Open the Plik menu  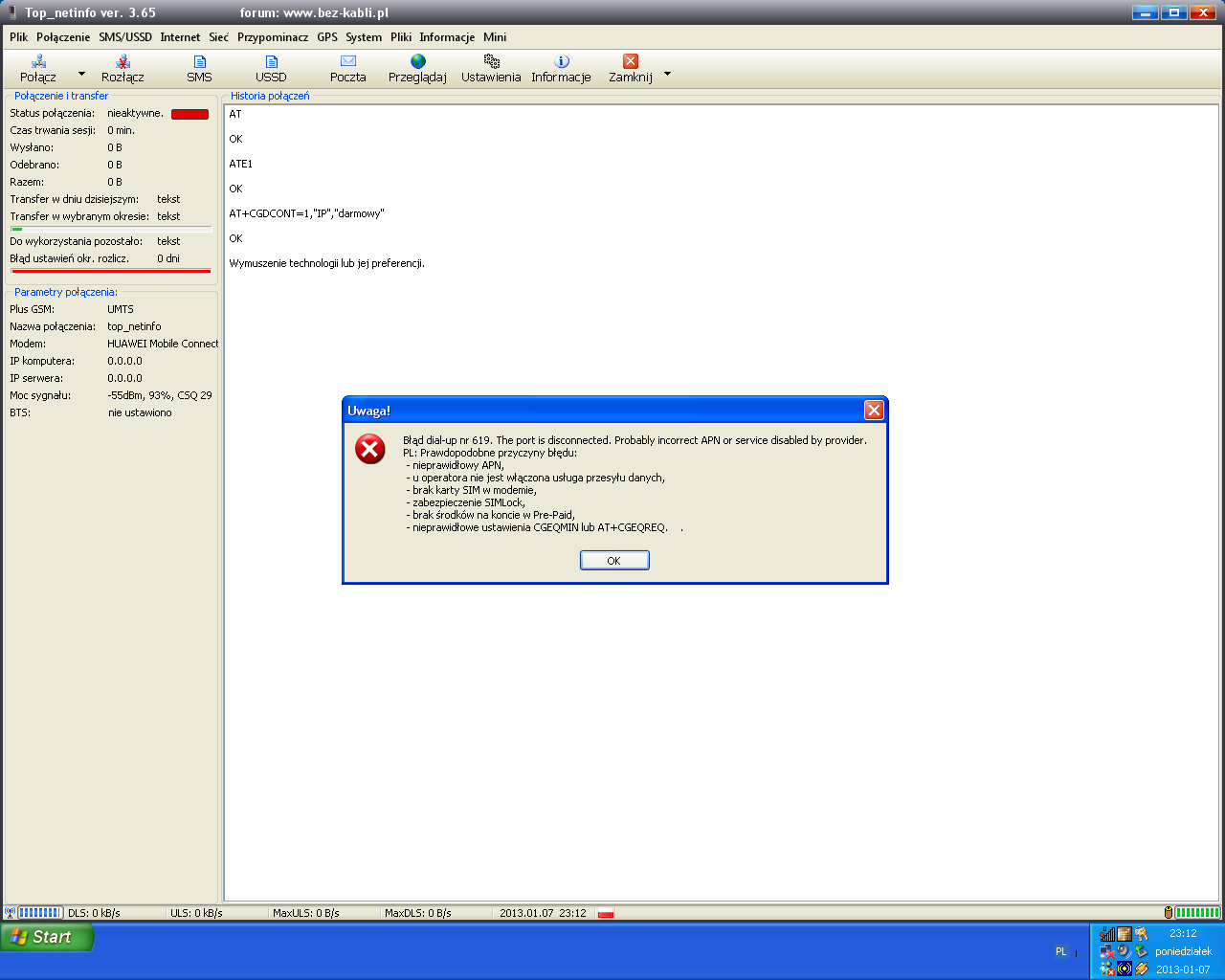click(x=19, y=37)
